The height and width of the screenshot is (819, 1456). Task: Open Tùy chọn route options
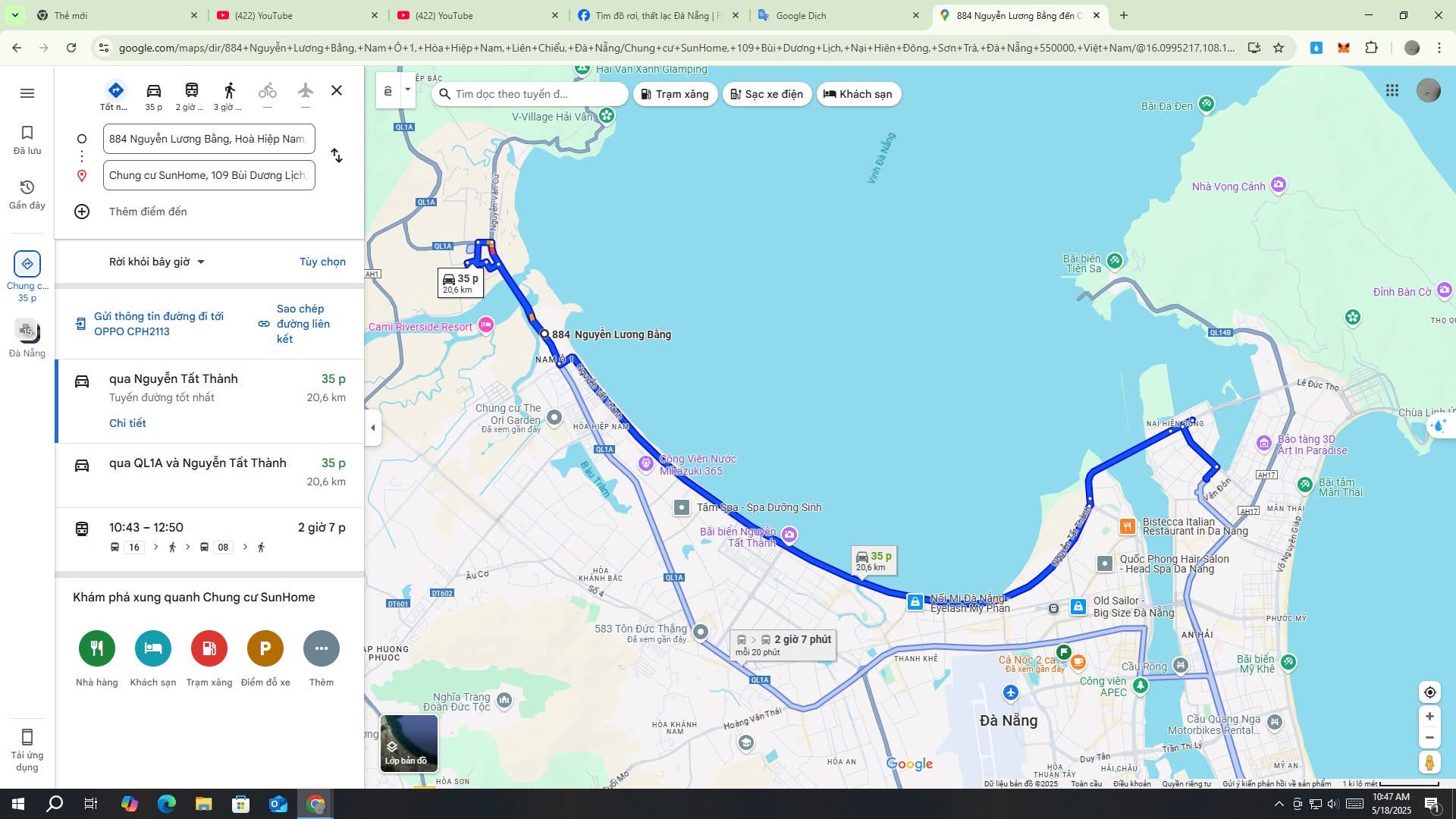pos(322,262)
